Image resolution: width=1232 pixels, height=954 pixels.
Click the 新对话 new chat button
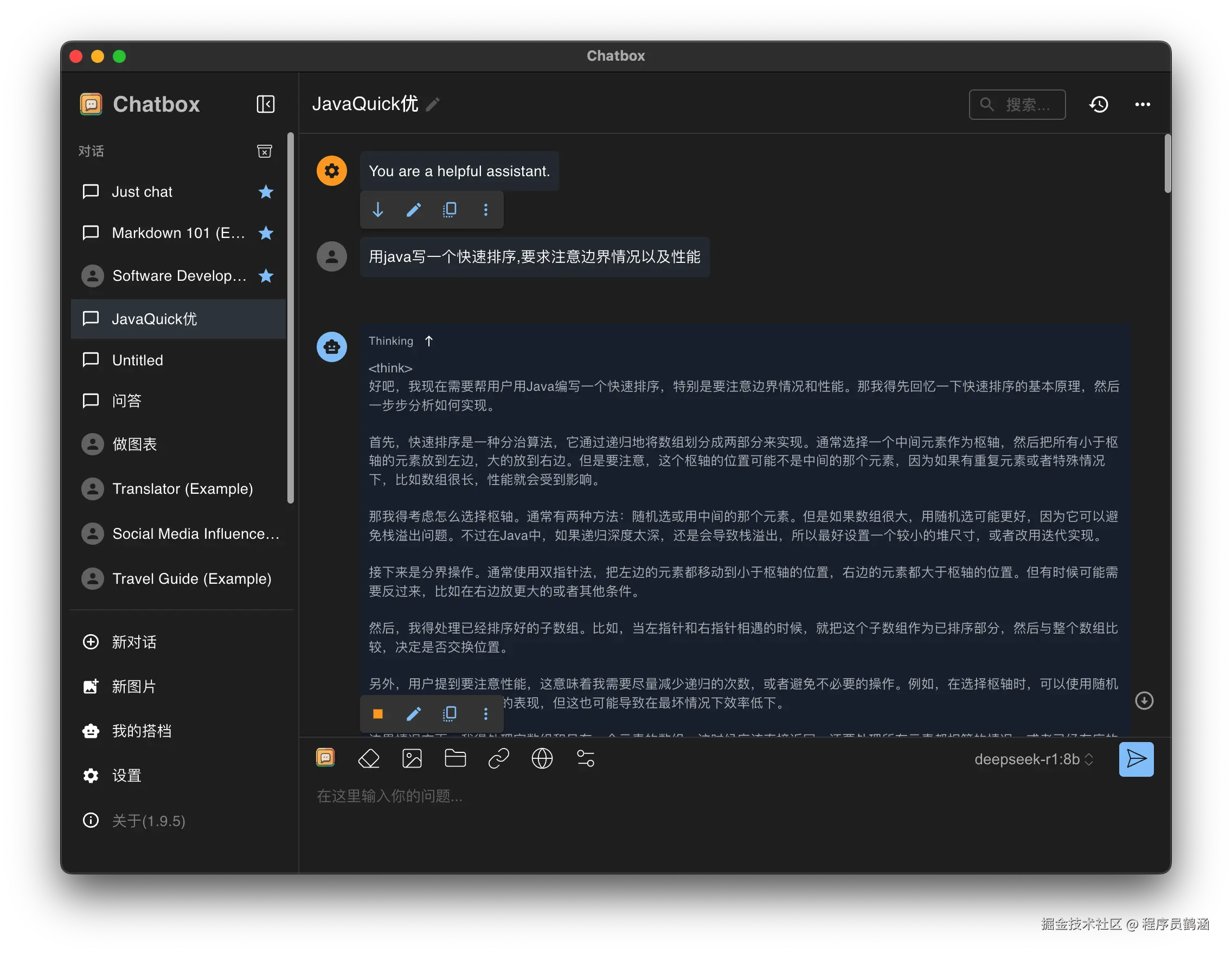134,642
